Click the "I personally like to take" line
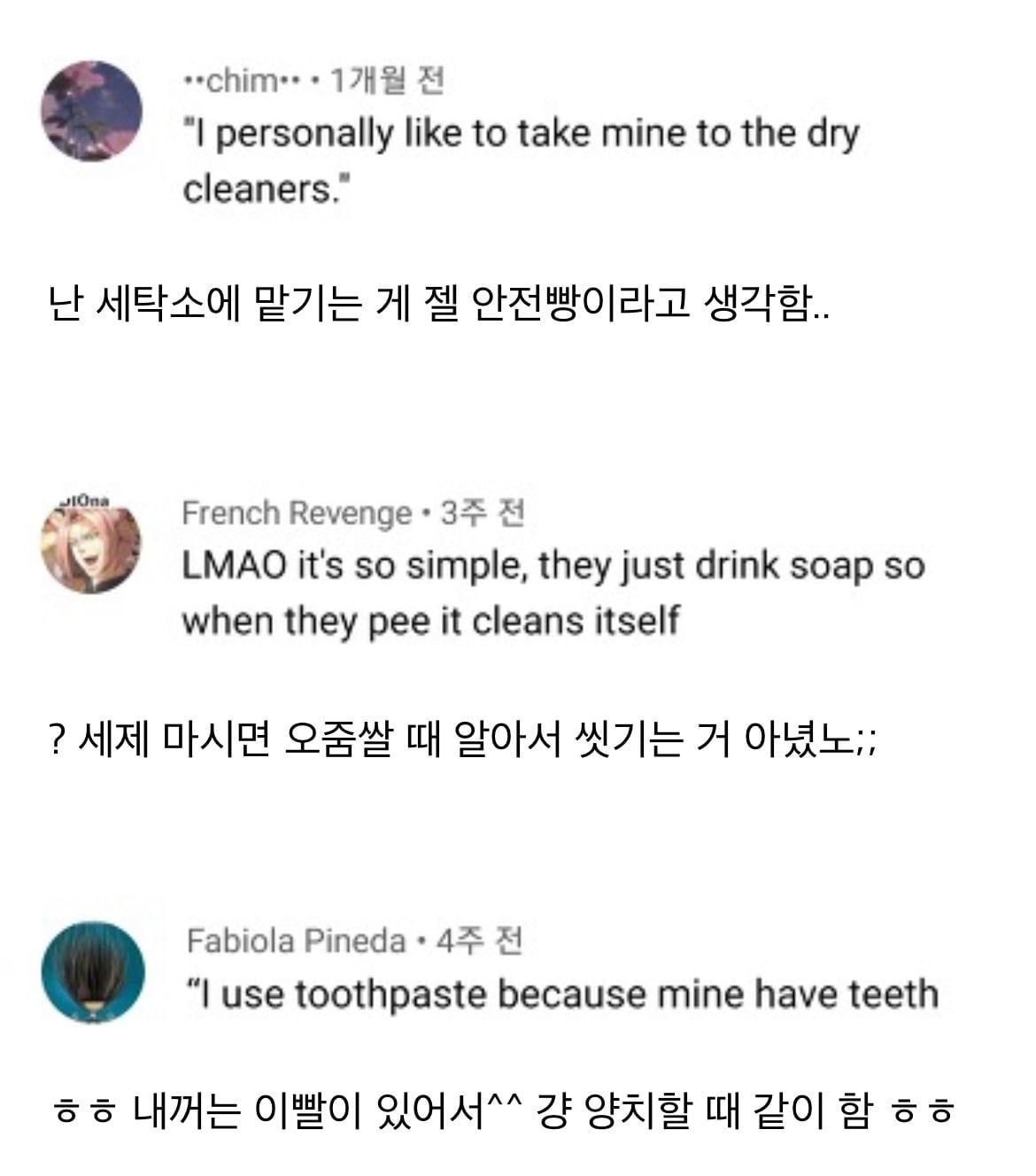 point(521,134)
